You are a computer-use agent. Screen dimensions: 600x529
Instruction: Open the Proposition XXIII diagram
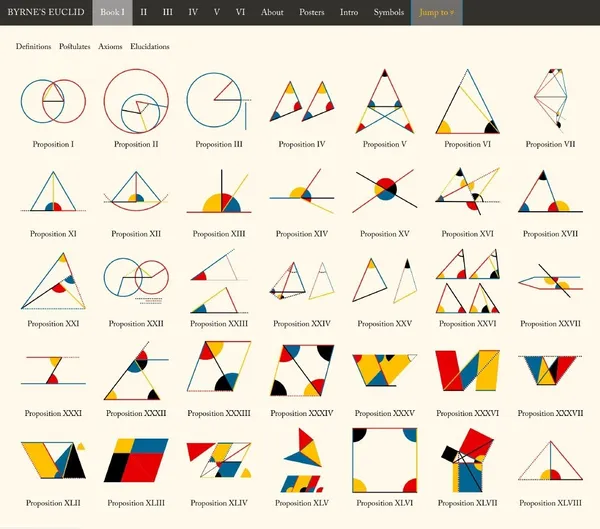tap(219, 281)
